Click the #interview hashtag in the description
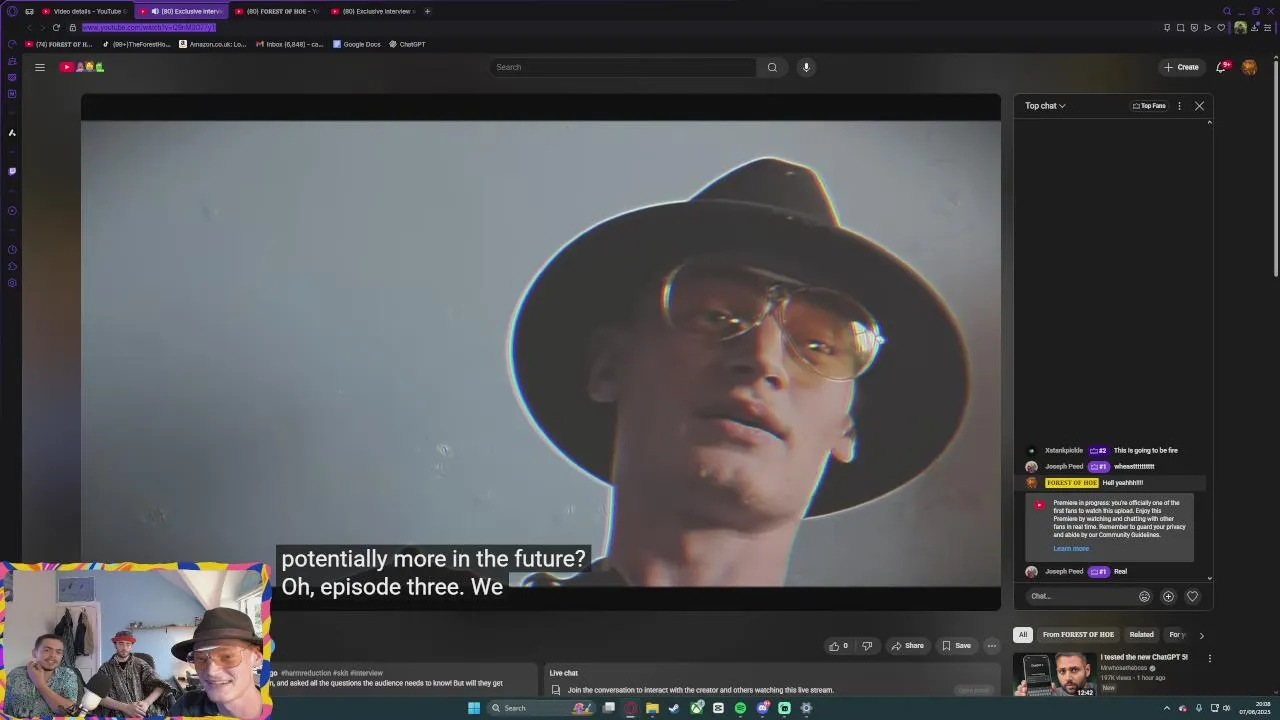Screen dimensions: 1280x720 (366, 673)
